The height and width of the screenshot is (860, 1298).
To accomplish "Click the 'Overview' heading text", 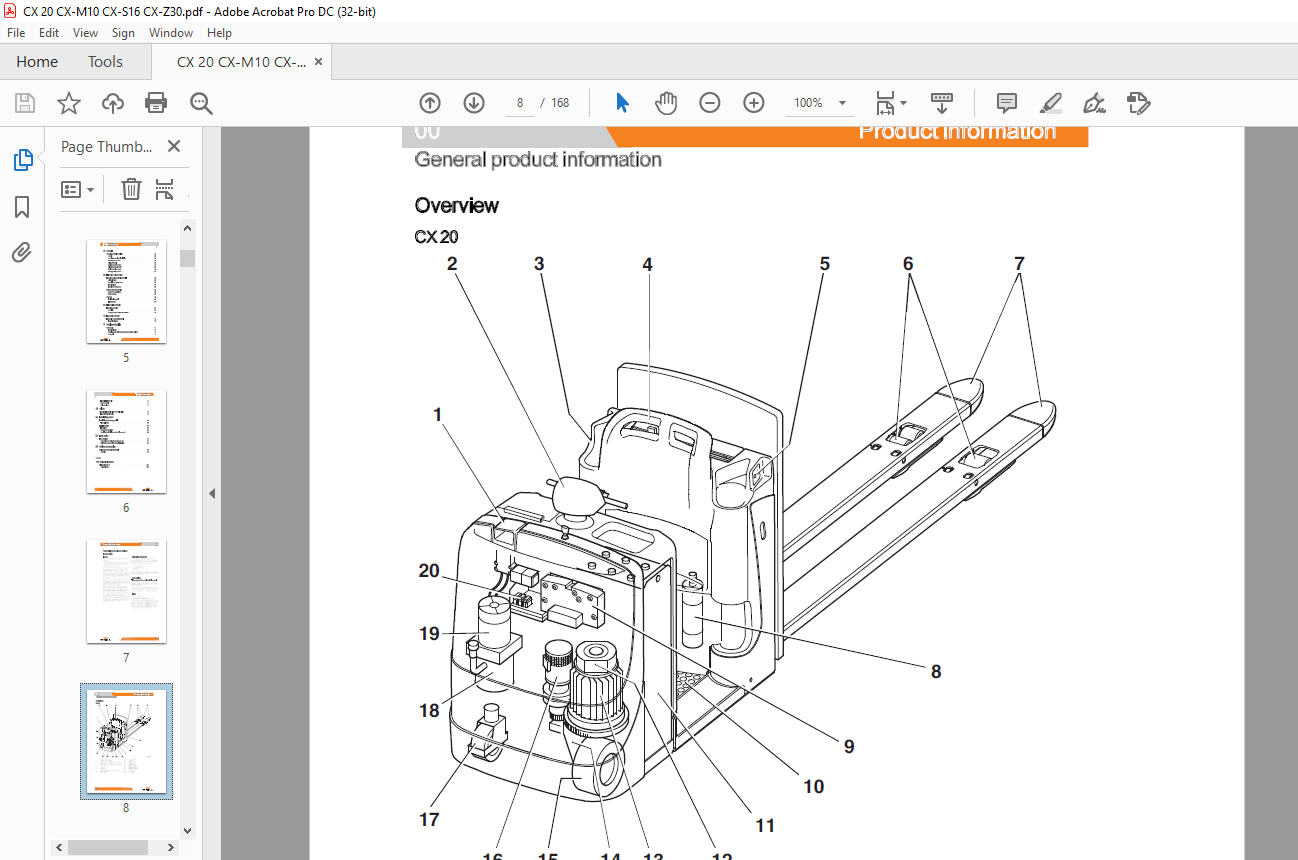I will click(x=457, y=205).
